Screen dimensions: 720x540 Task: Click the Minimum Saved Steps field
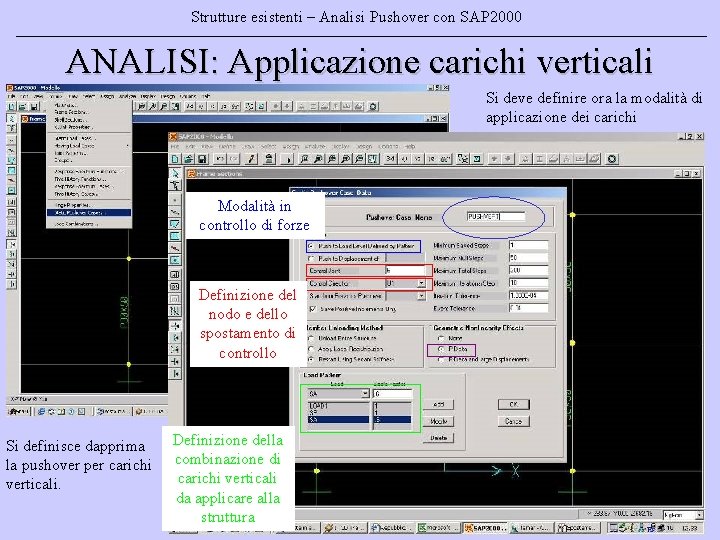(x=529, y=245)
